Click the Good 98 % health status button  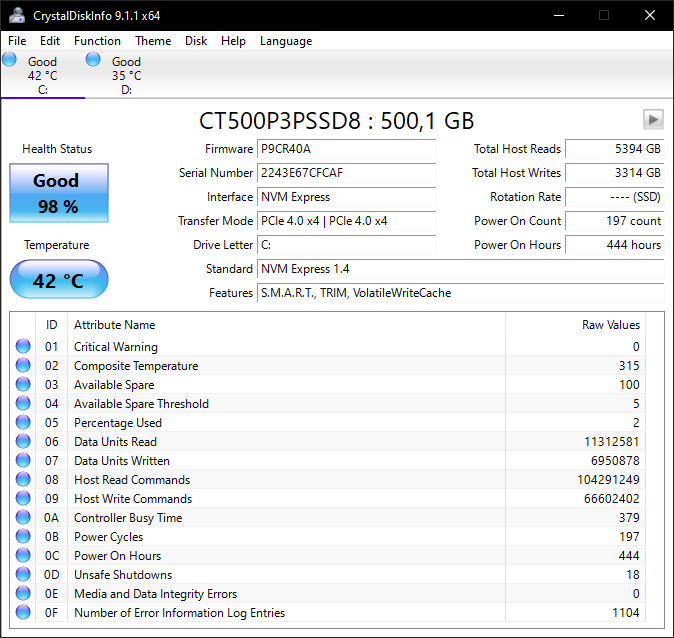pyautogui.click(x=59, y=193)
